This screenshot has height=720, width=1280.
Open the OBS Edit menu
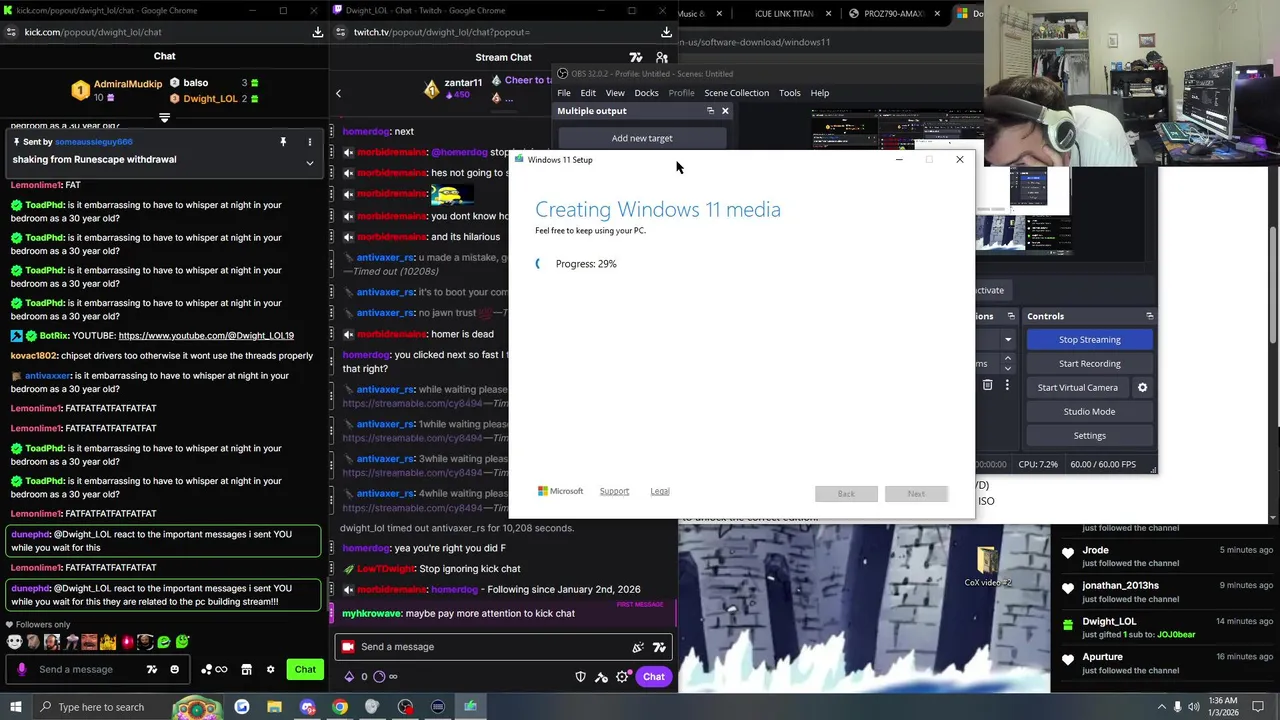tap(588, 93)
